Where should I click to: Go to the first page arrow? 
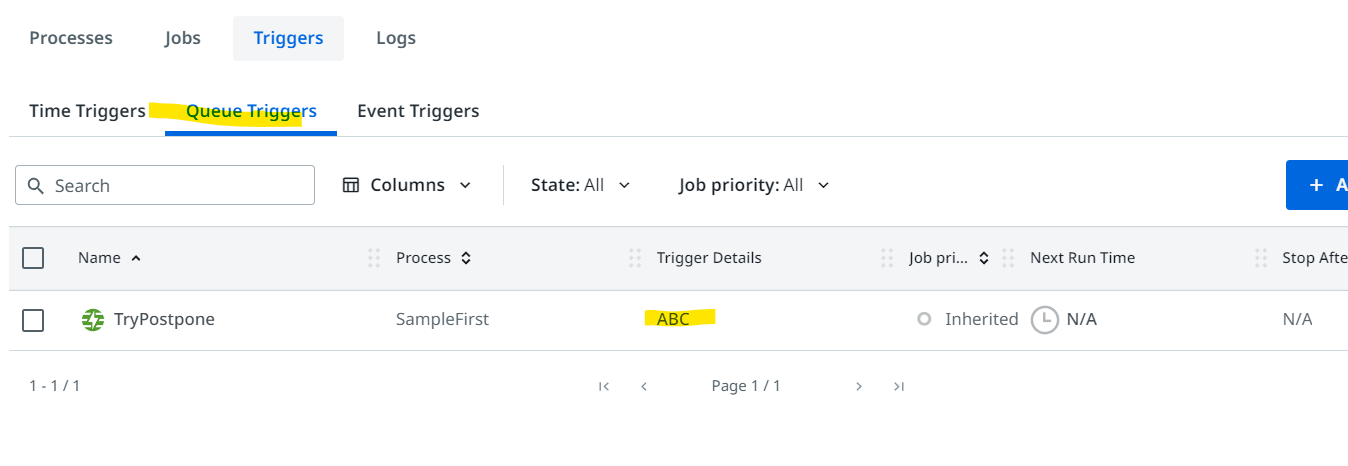(x=603, y=386)
